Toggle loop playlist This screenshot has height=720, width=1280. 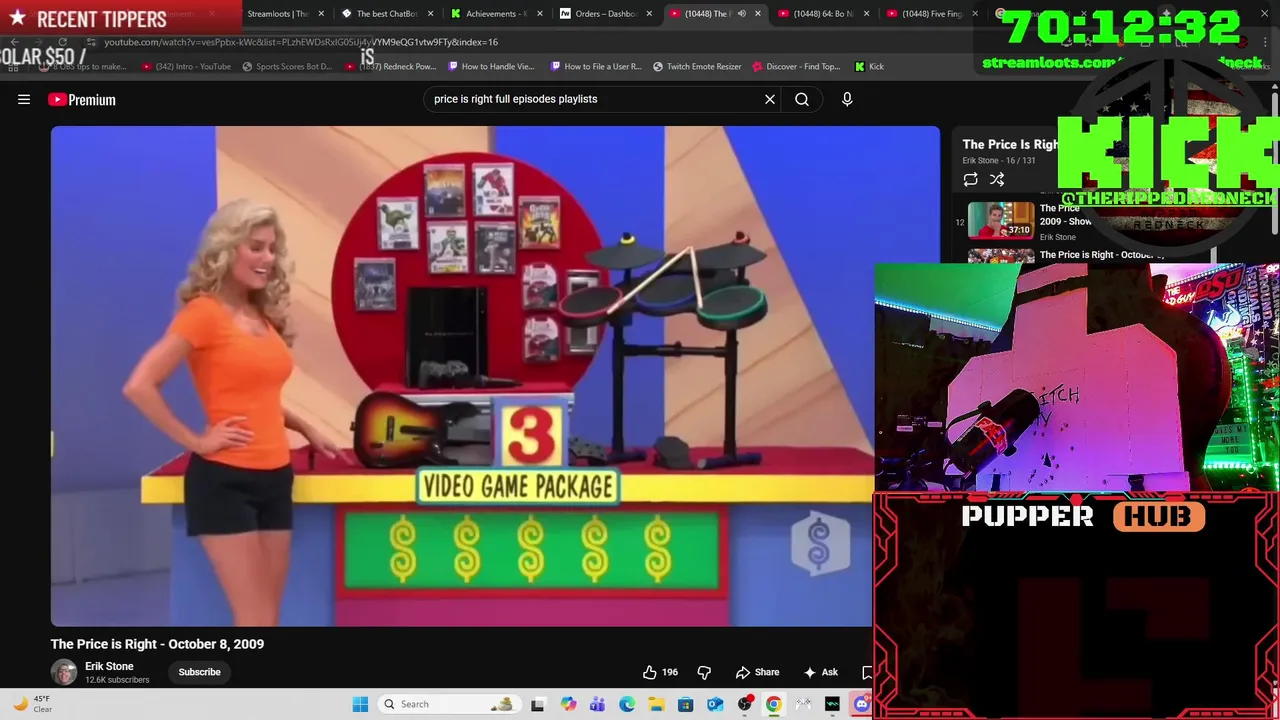point(970,179)
